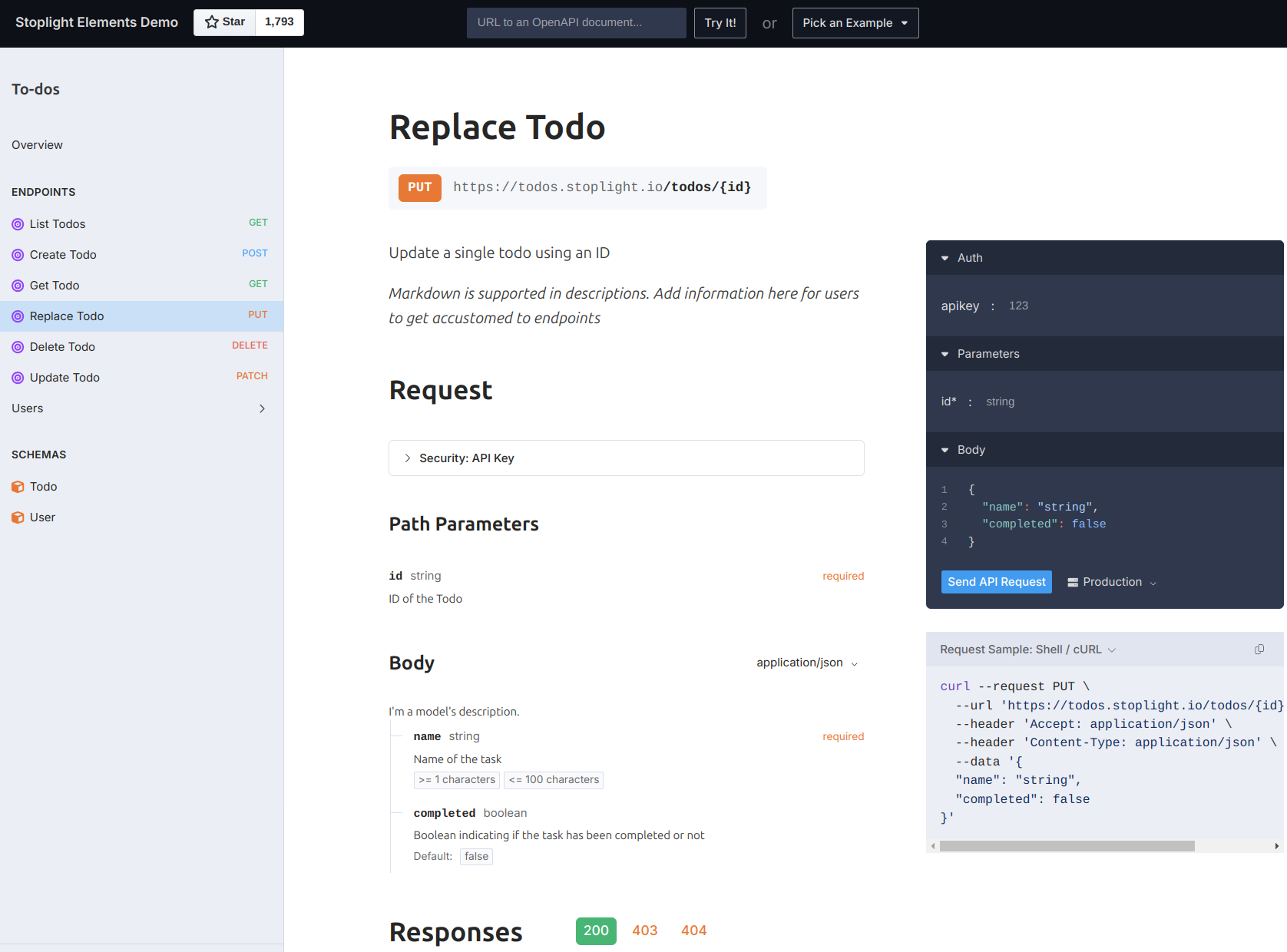Click the endpoint URL text

pyautogui.click(x=602, y=187)
